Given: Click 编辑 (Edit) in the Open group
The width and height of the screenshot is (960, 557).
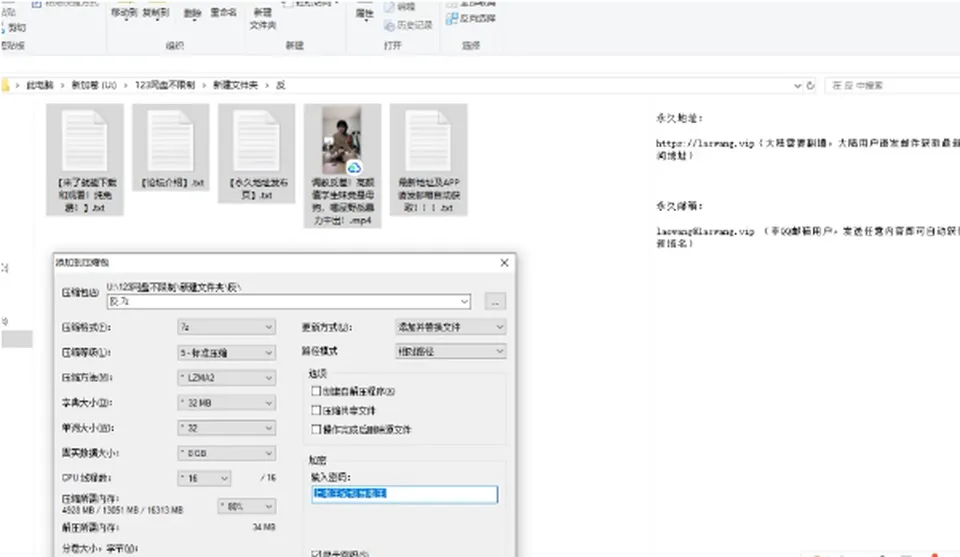Looking at the screenshot, I should [400, 7].
